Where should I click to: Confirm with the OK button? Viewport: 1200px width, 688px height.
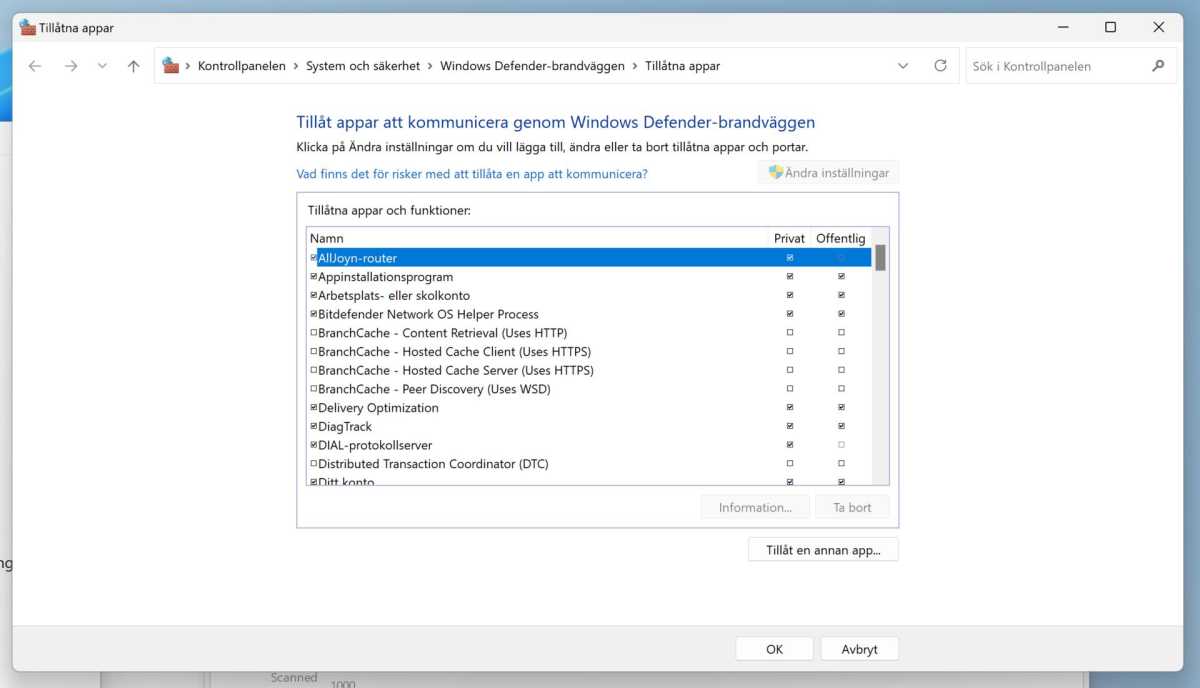pos(774,649)
